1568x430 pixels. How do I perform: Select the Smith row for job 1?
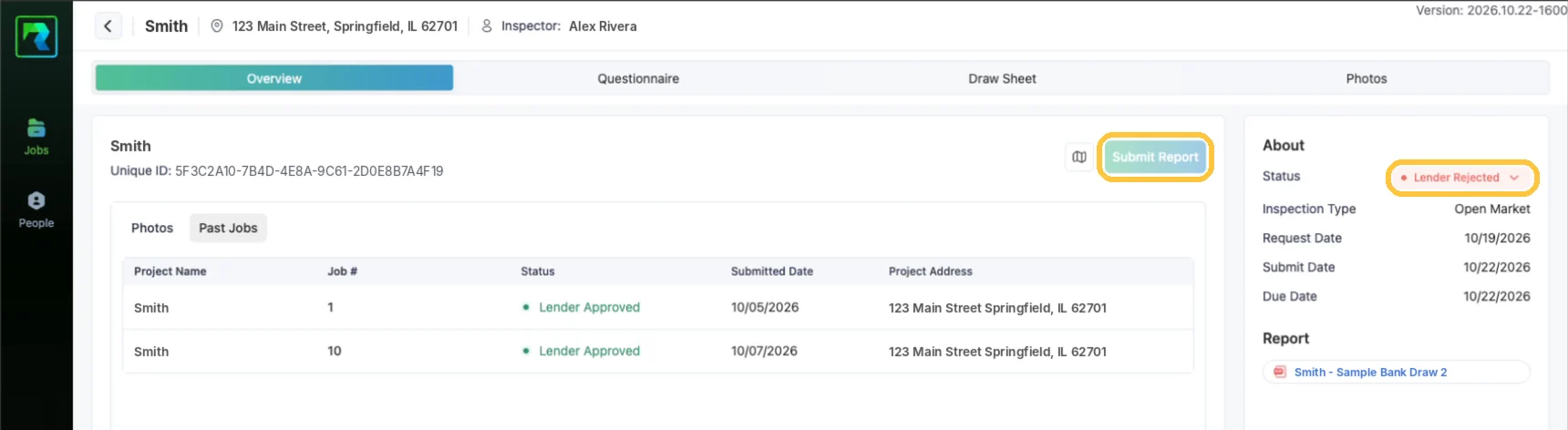pos(658,308)
